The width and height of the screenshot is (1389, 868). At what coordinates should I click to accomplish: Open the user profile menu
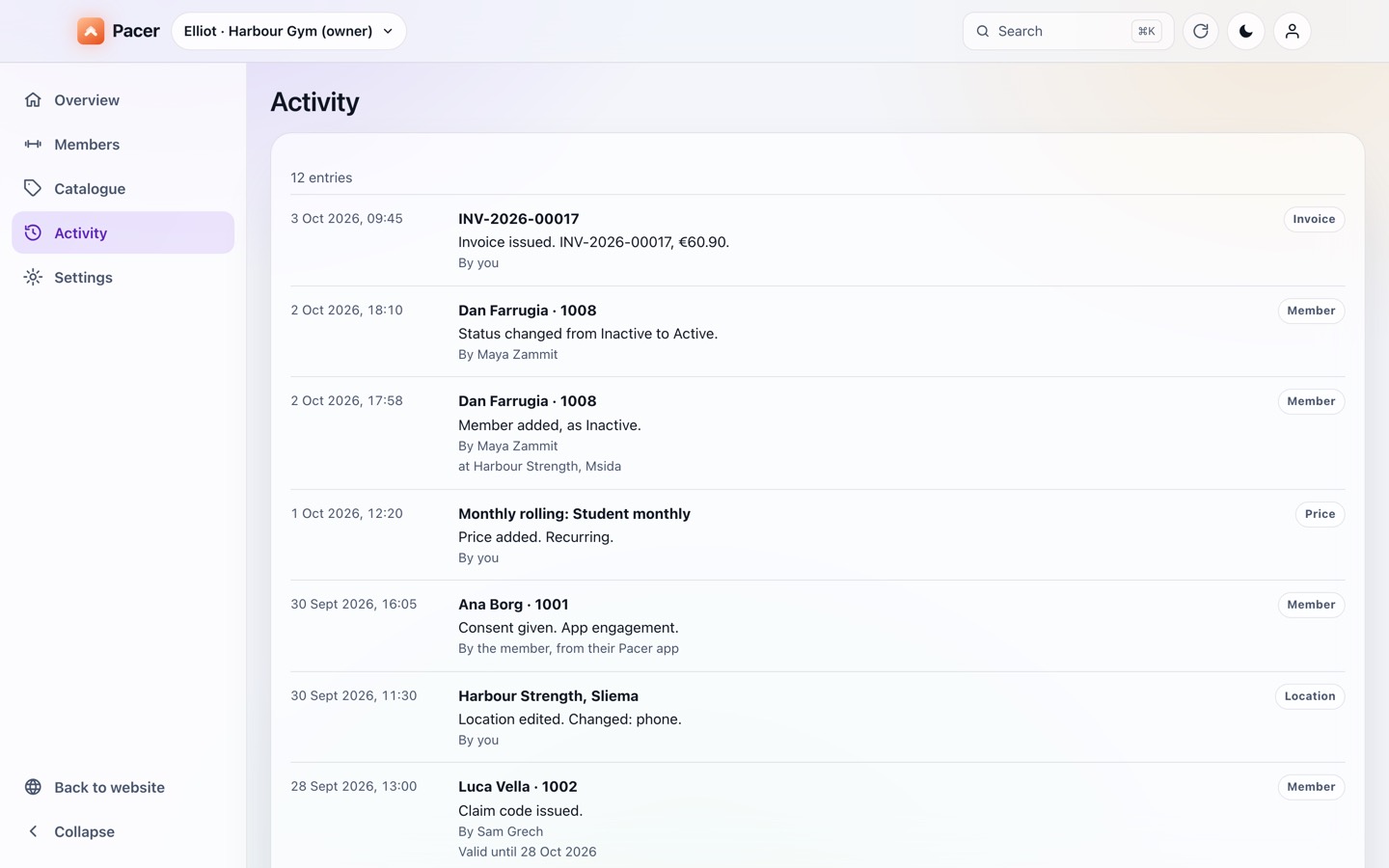point(1293,31)
